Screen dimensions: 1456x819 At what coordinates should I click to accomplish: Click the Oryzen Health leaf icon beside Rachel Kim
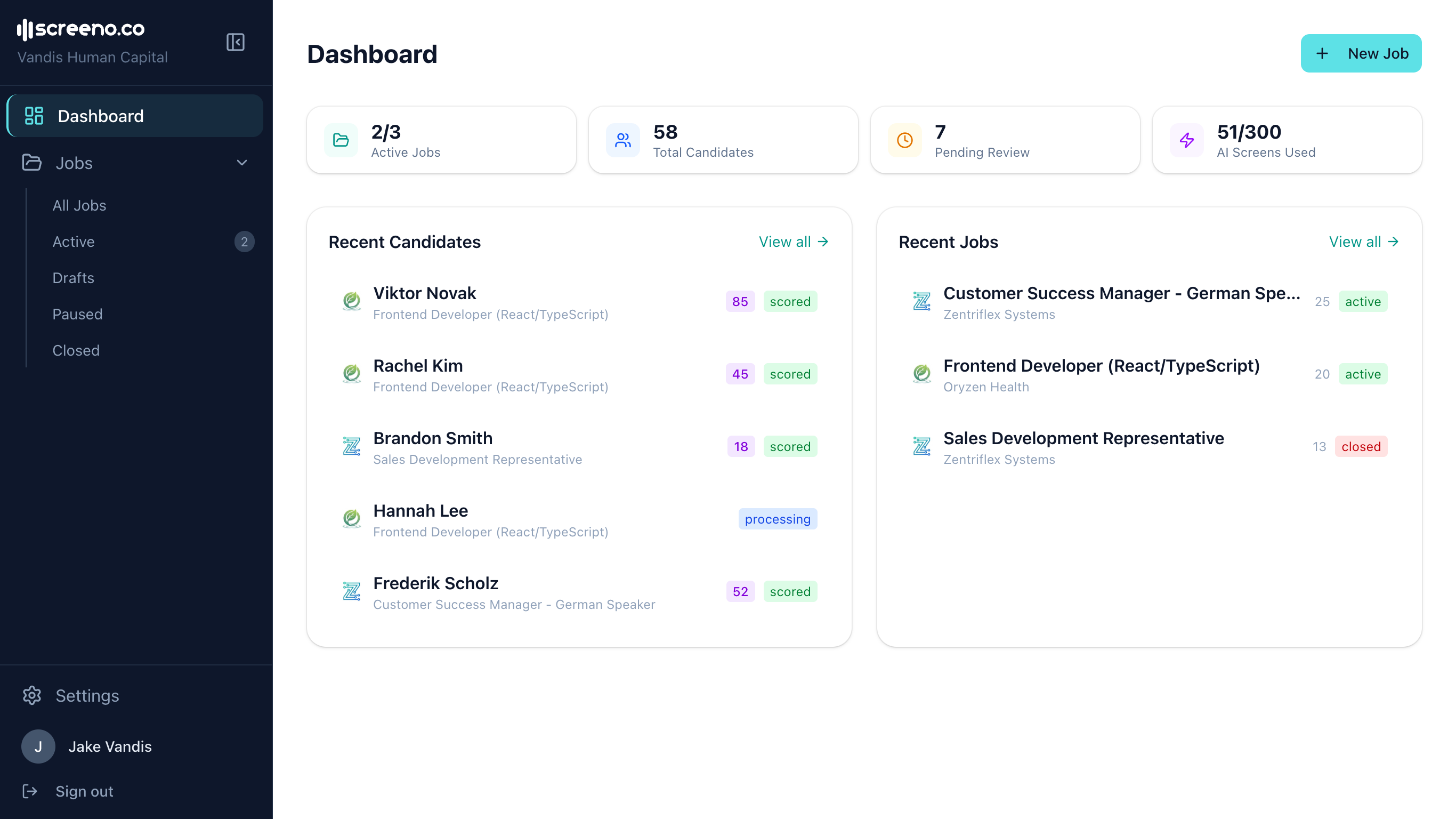[352, 374]
